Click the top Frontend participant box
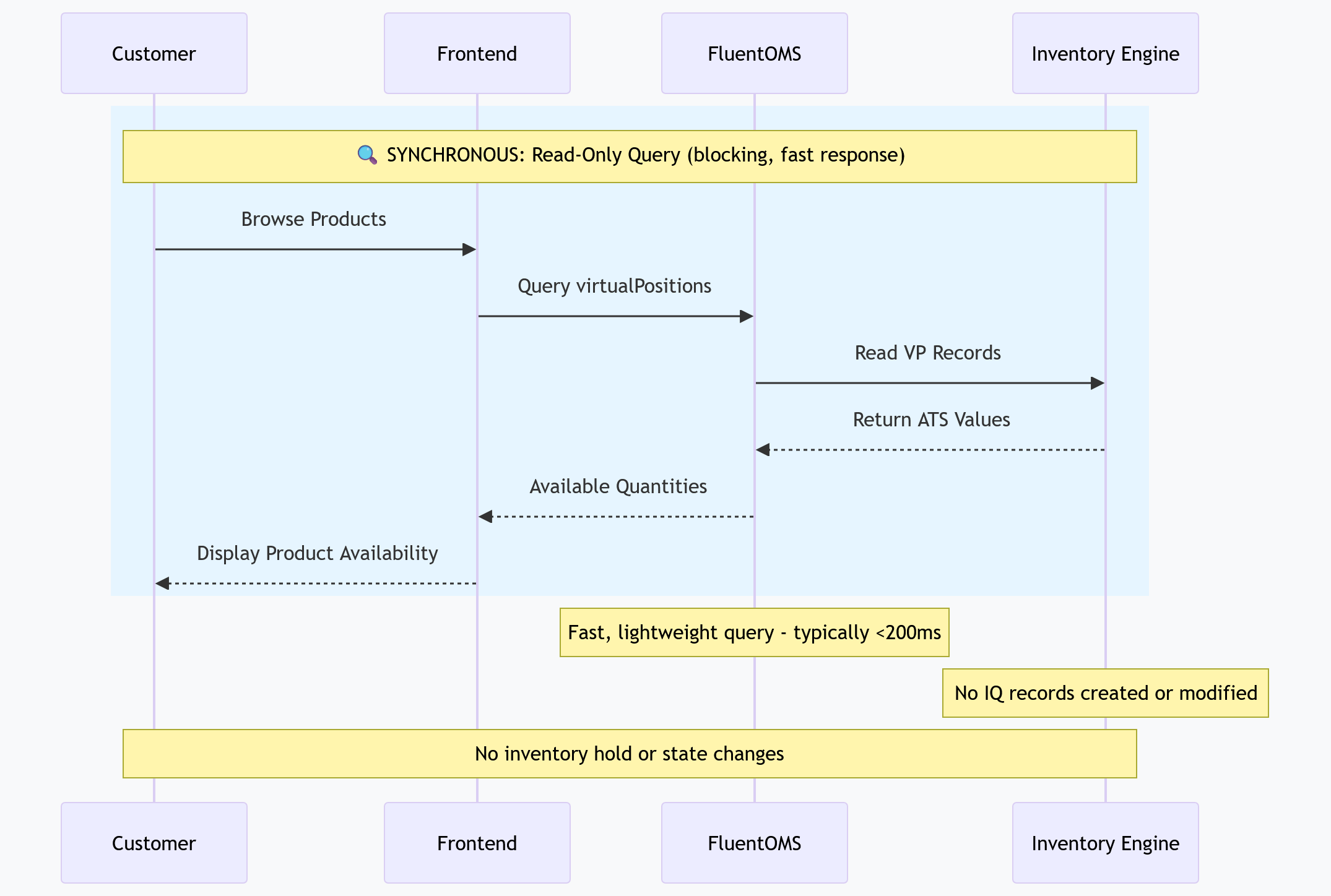 click(477, 54)
